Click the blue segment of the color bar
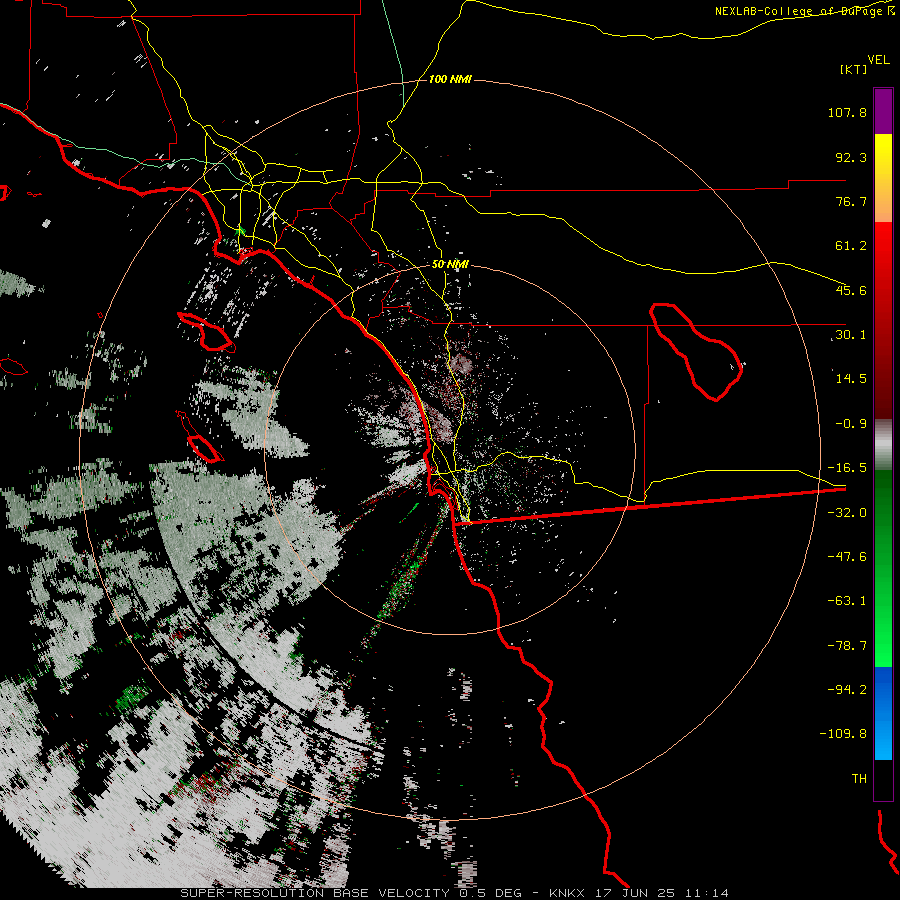 tap(883, 713)
